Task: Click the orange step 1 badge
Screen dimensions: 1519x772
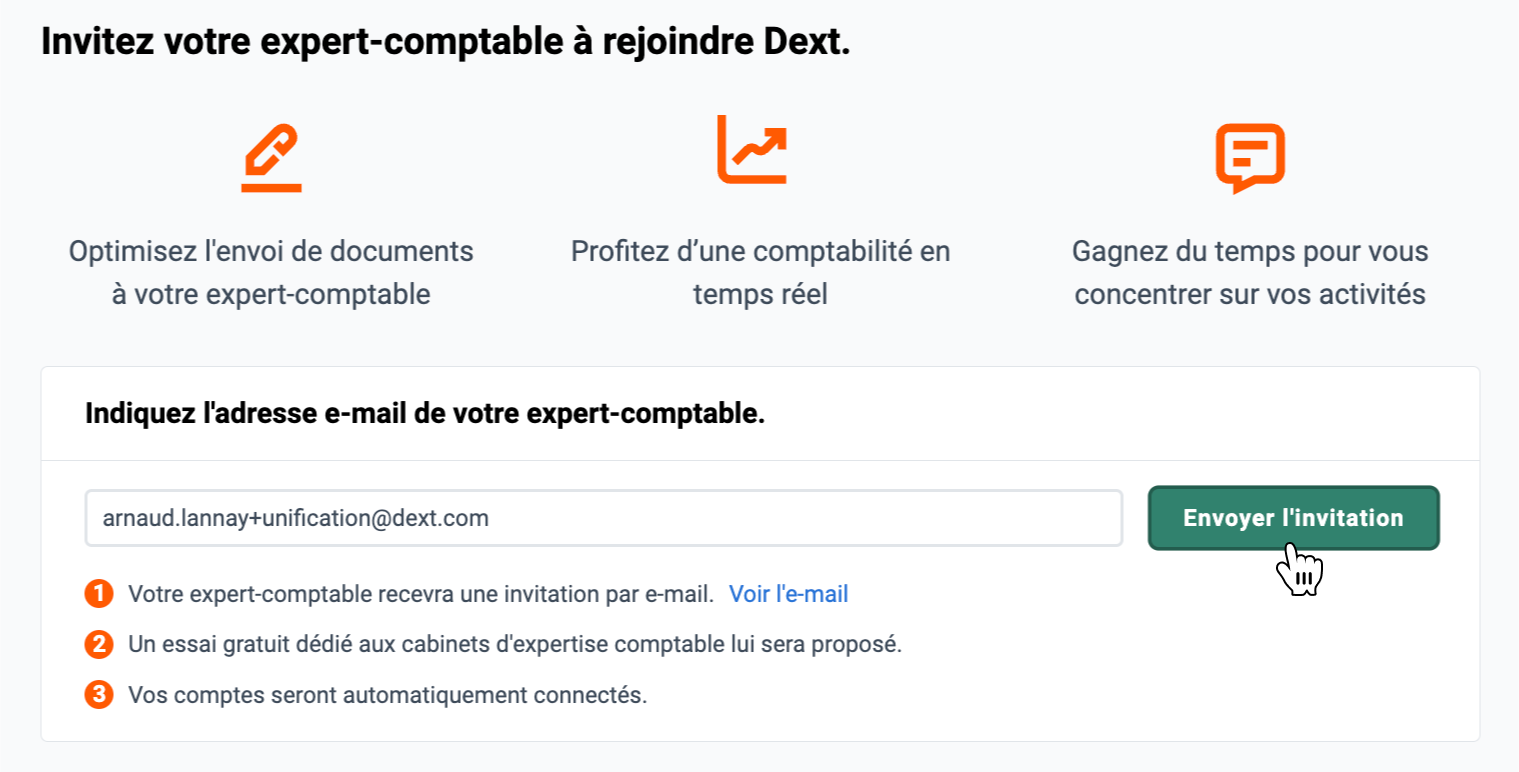Action: [99, 594]
